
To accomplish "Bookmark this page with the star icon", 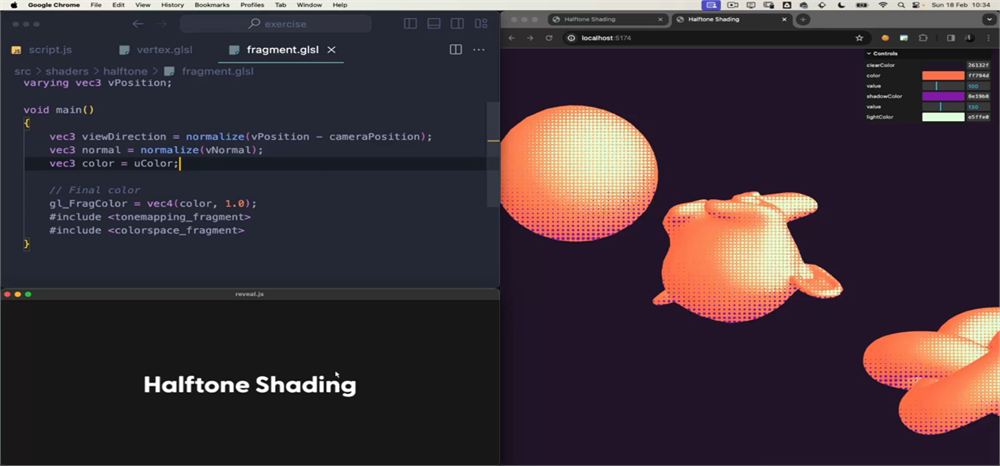I will (859, 38).
